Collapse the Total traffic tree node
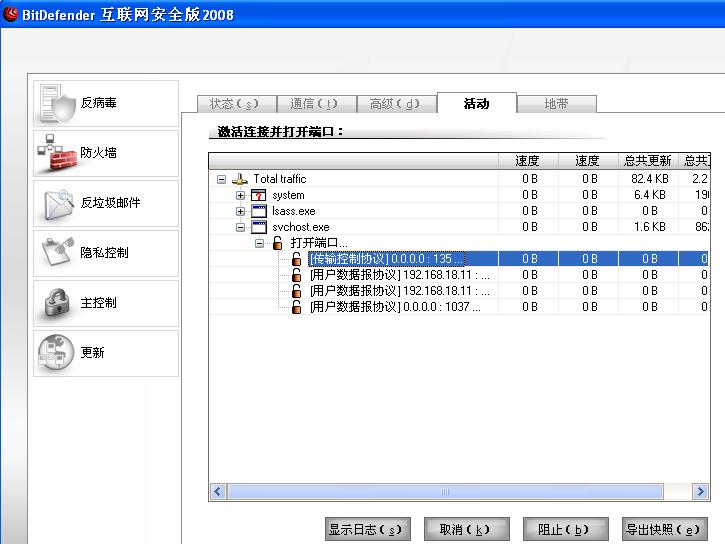This screenshot has height=544, width=725. (221, 179)
